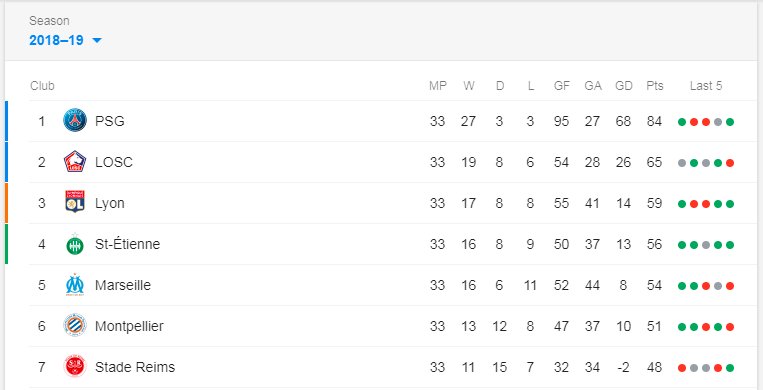Click the Club column header
763x390 pixels.
click(x=42, y=86)
